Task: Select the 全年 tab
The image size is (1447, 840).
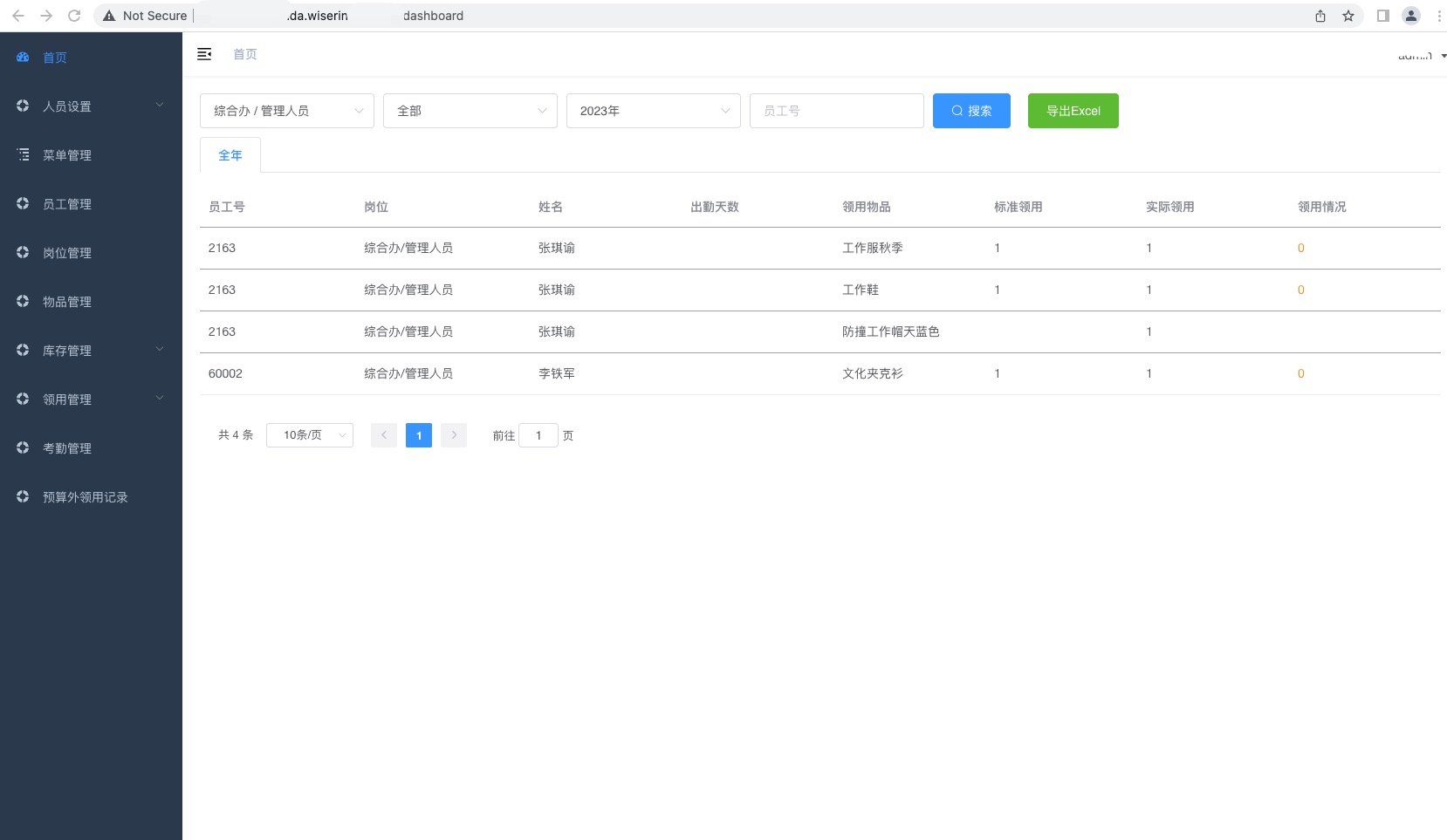Action: point(230,155)
